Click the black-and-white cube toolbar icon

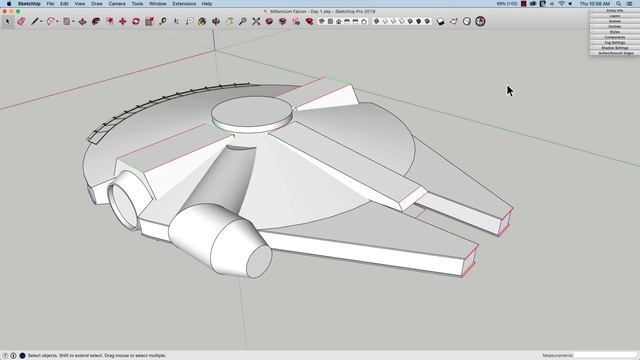coord(440,21)
